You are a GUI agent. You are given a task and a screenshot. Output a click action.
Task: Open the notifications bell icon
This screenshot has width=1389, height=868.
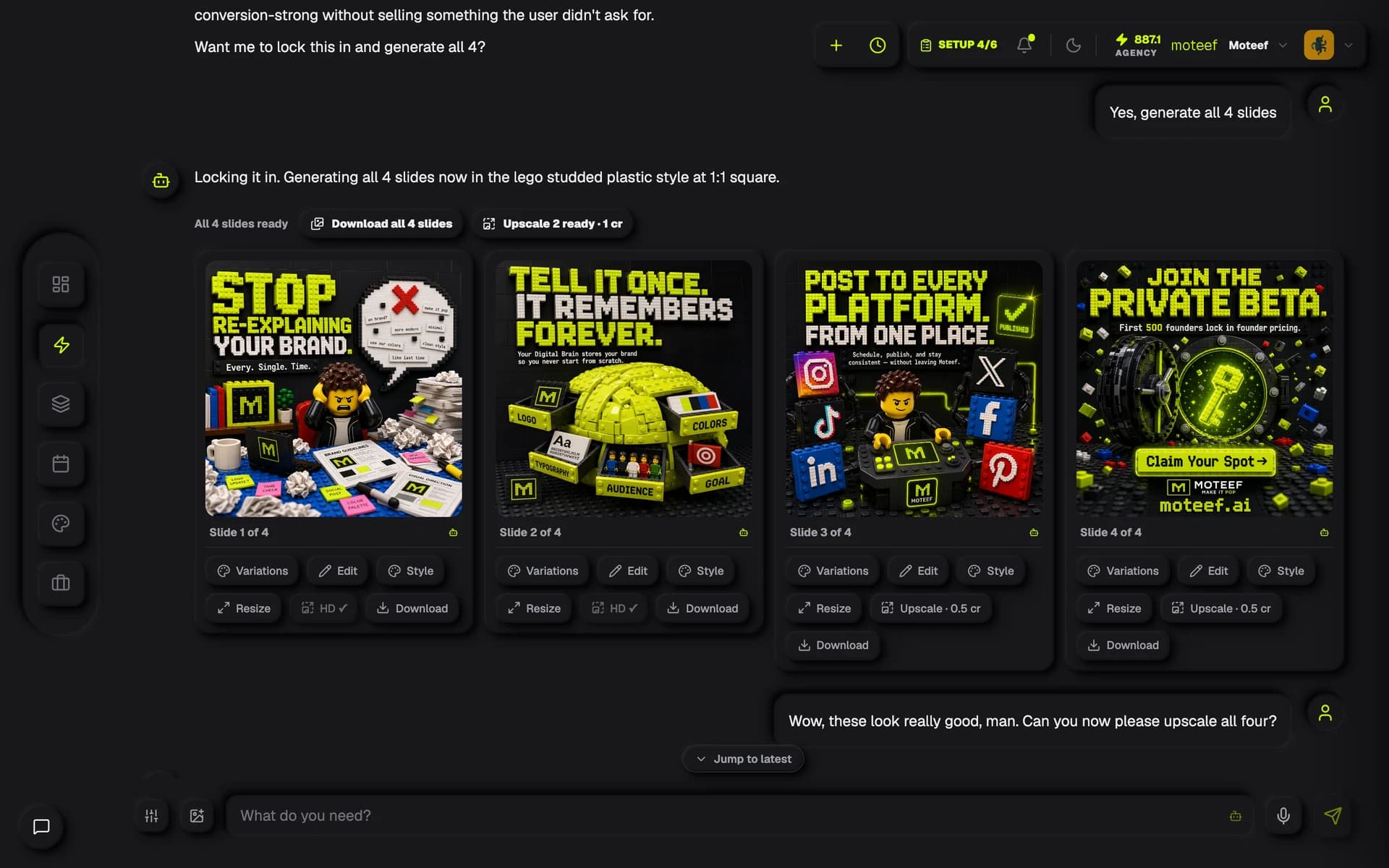[1024, 45]
